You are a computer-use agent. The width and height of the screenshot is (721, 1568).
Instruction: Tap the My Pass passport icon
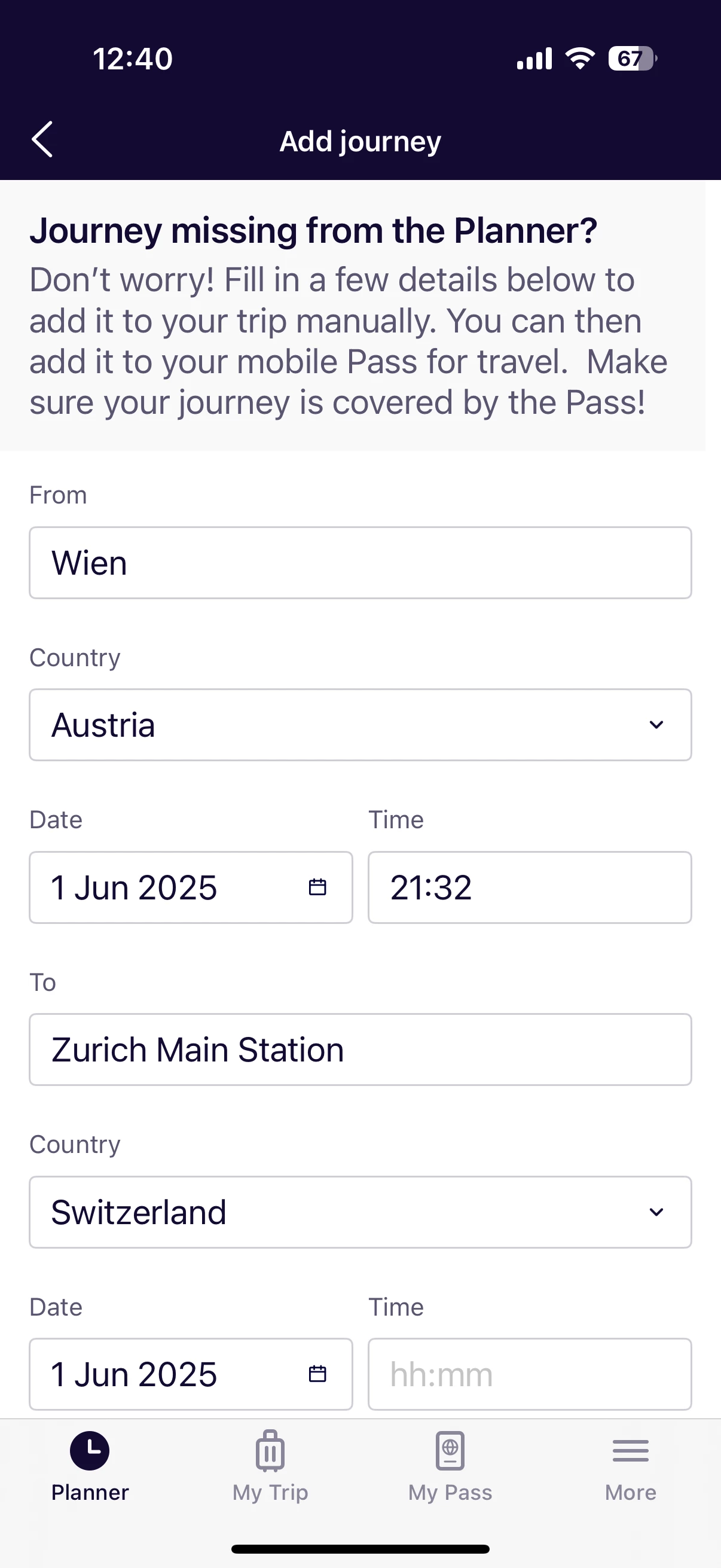tap(450, 1450)
